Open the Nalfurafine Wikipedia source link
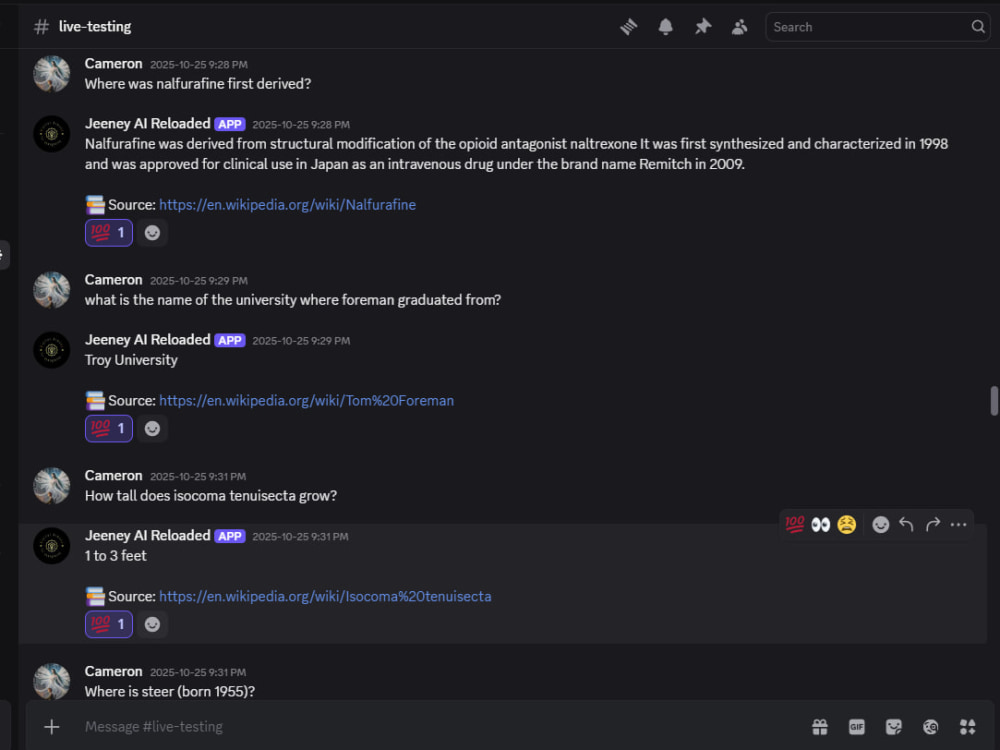Viewport: 1000px width, 750px height. [x=287, y=205]
